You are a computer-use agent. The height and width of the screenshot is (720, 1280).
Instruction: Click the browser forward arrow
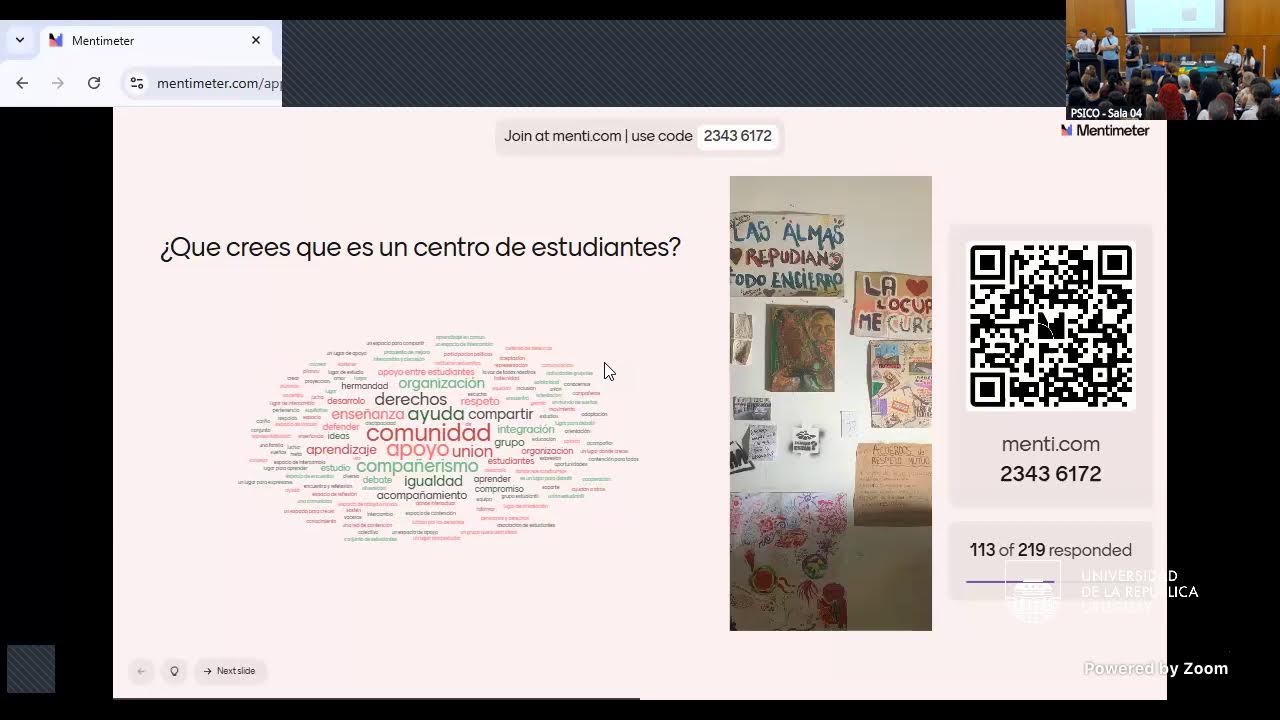pos(58,83)
